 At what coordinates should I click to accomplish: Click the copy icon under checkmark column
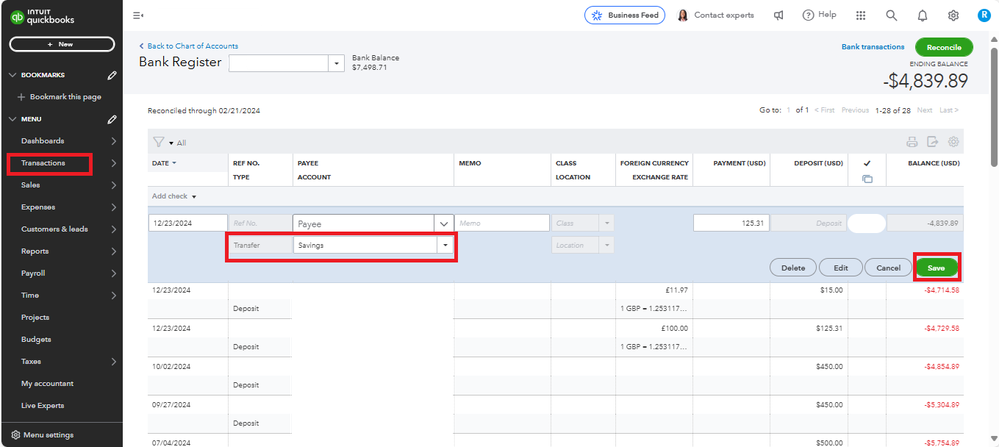pos(867,179)
